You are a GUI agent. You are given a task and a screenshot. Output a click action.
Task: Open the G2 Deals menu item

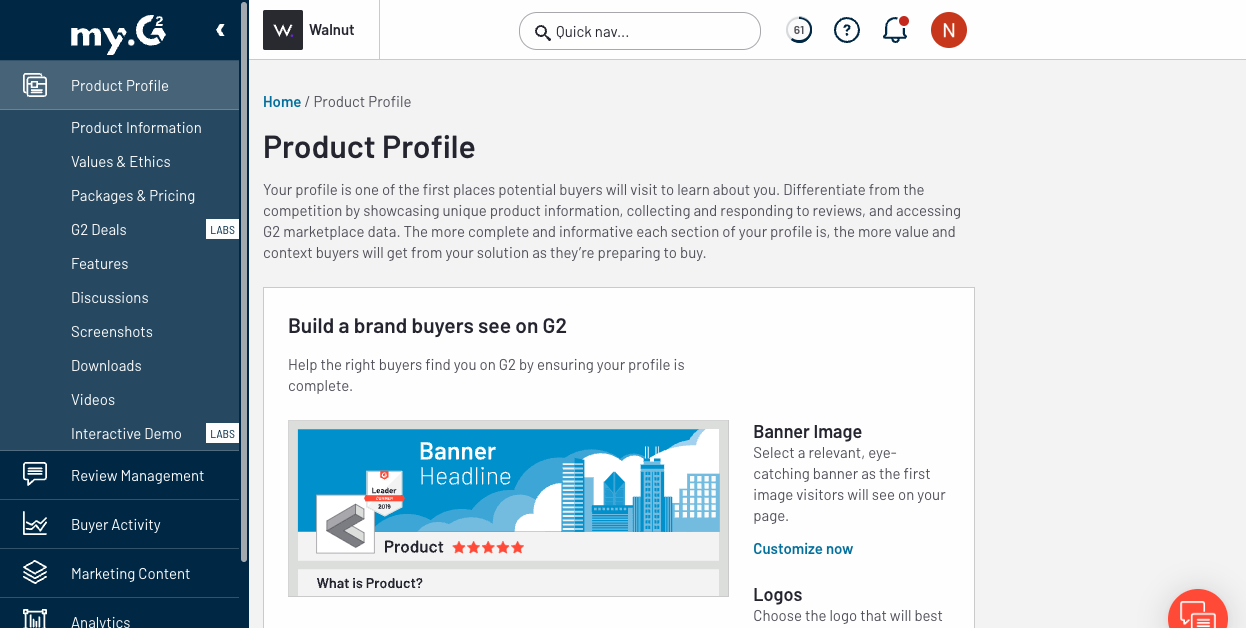tap(99, 230)
